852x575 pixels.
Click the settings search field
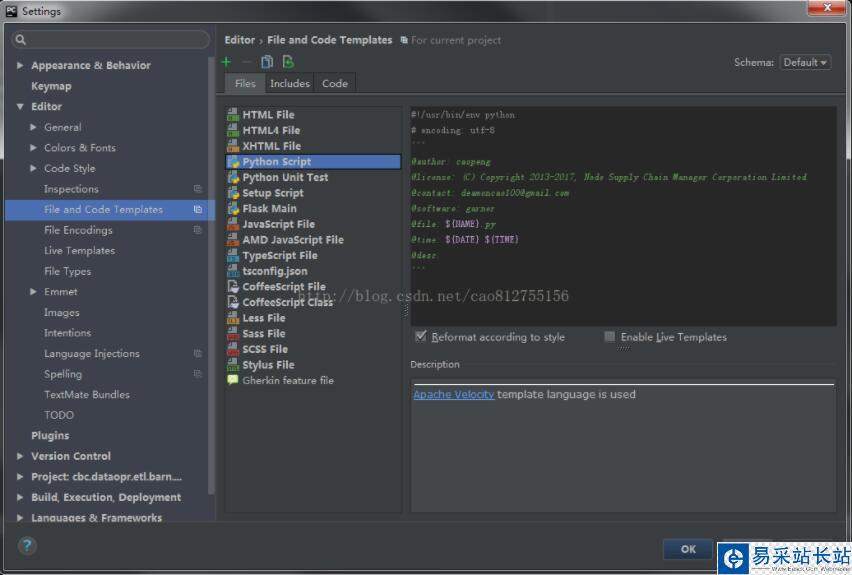coord(111,40)
